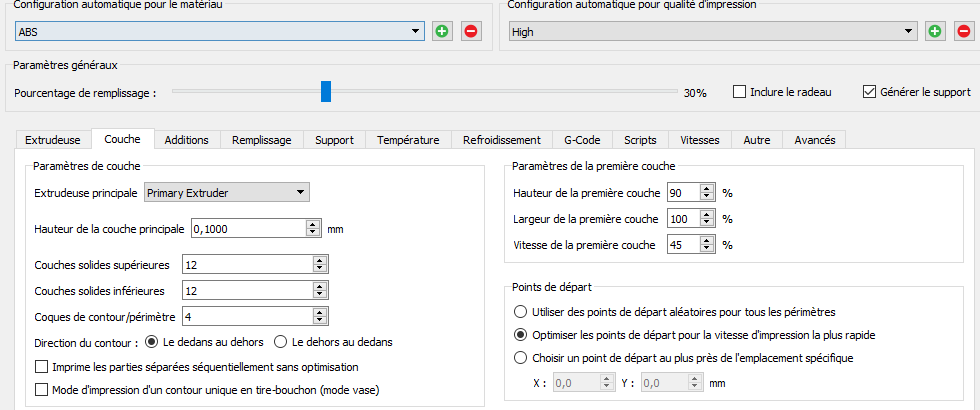Click the Hauteur de la couche principale field
980x410 pixels.
pyautogui.click(x=247, y=229)
